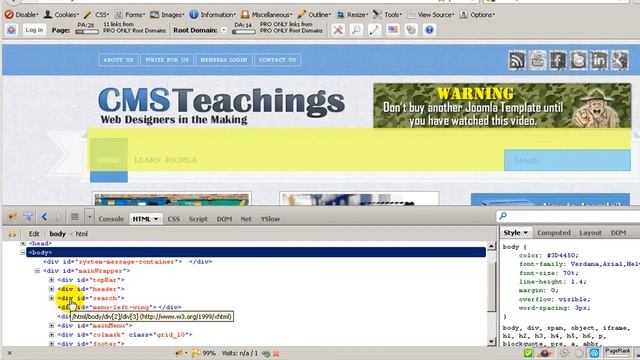Image resolution: width=640 pixels, height=360 pixels.
Task: Click the Firebug inspect element icon
Action: 28,217
